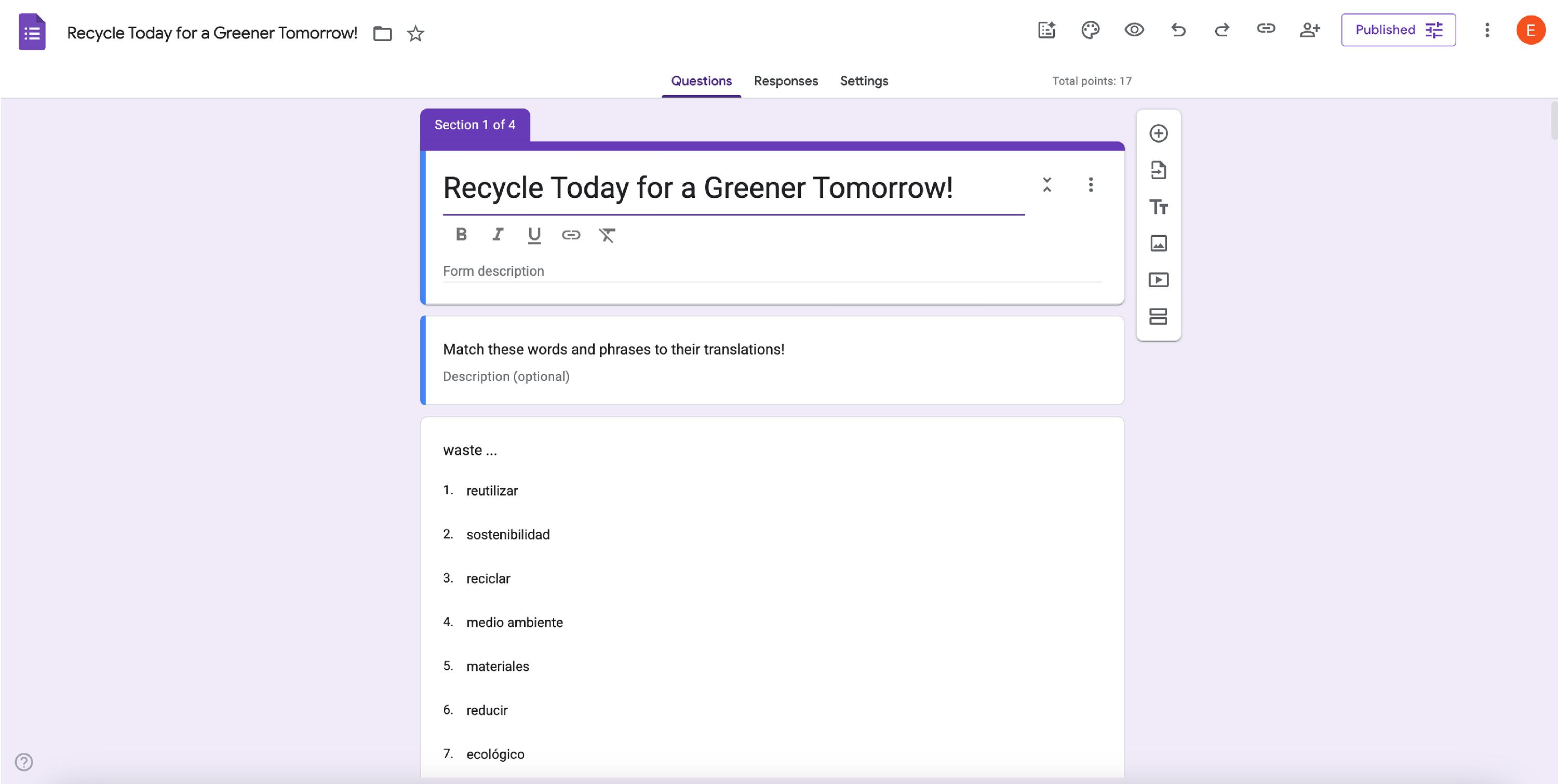Viewport: 1558px width, 784px height.
Task: Choose option materiales
Action: (497, 667)
